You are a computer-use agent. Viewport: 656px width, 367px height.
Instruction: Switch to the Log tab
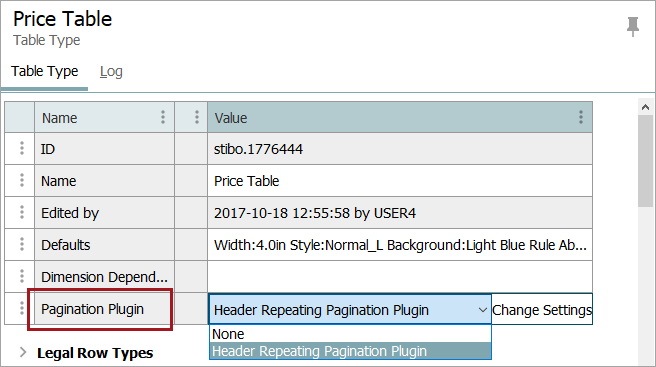pyautogui.click(x=111, y=72)
